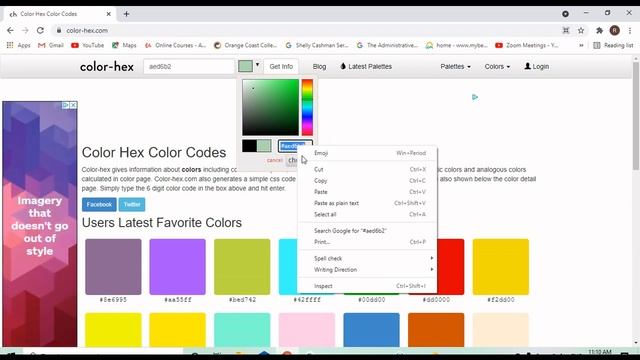Viewport: 640px width, 360px height.
Task: Open the Blog page
Action: (319, 67)
